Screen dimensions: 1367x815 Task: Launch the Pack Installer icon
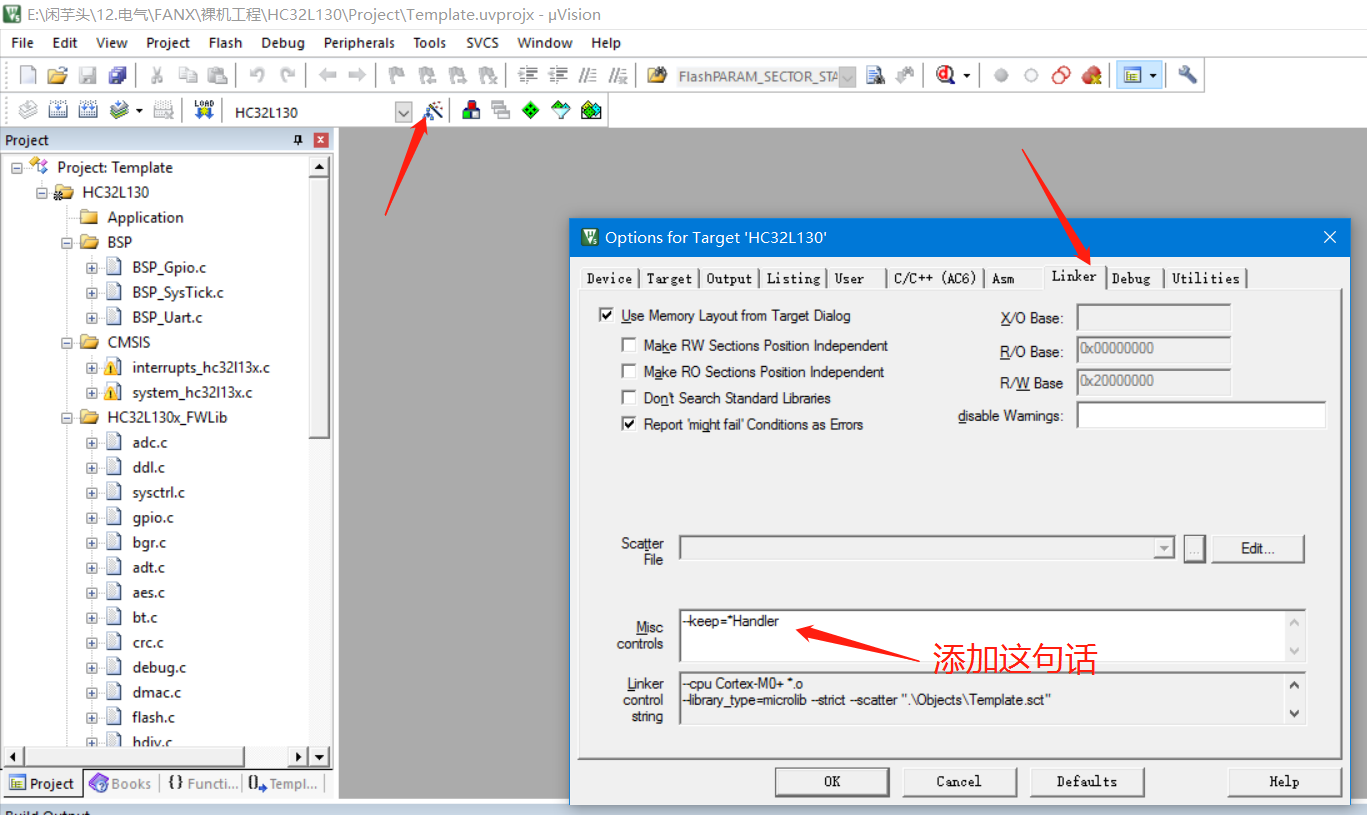click(x=591, y=111)
